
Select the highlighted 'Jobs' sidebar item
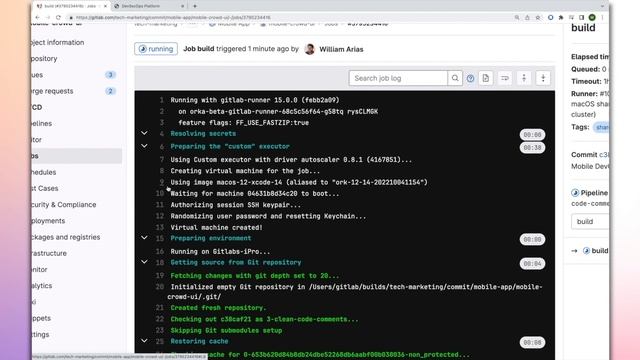click(77, 156)
